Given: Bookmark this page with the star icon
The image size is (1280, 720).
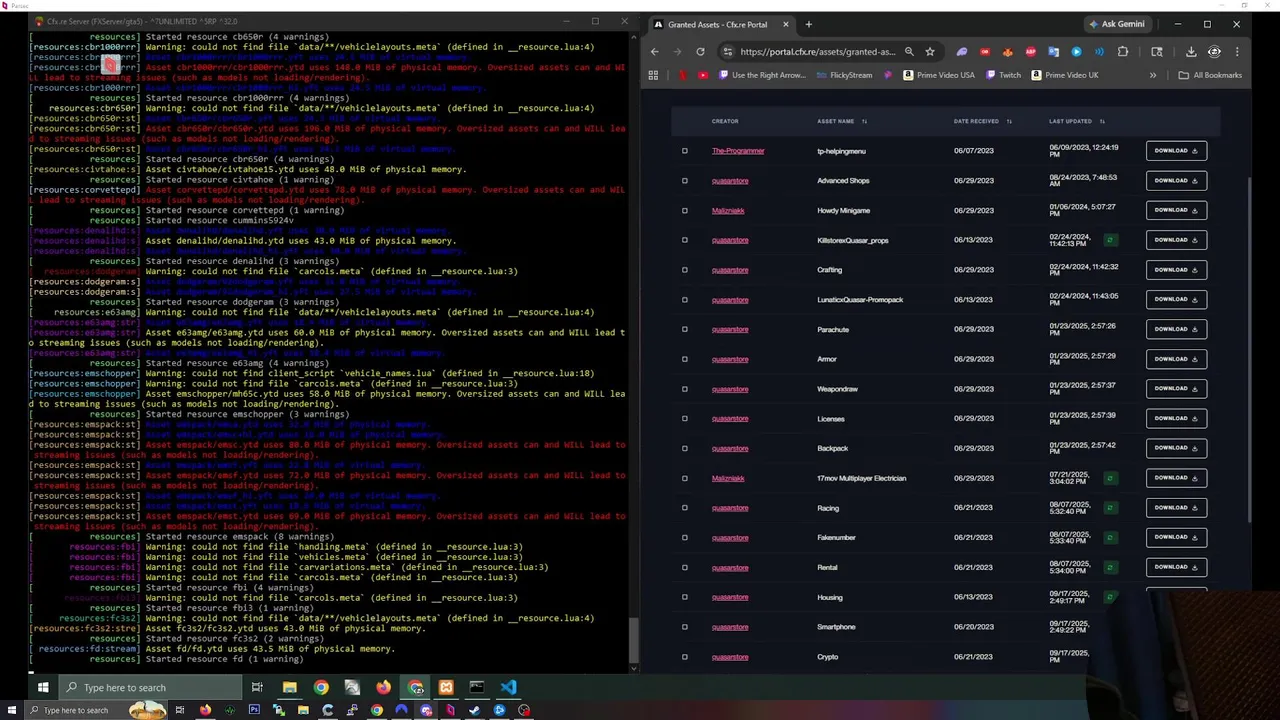Looking at the screenshot, I should (929, 52).
